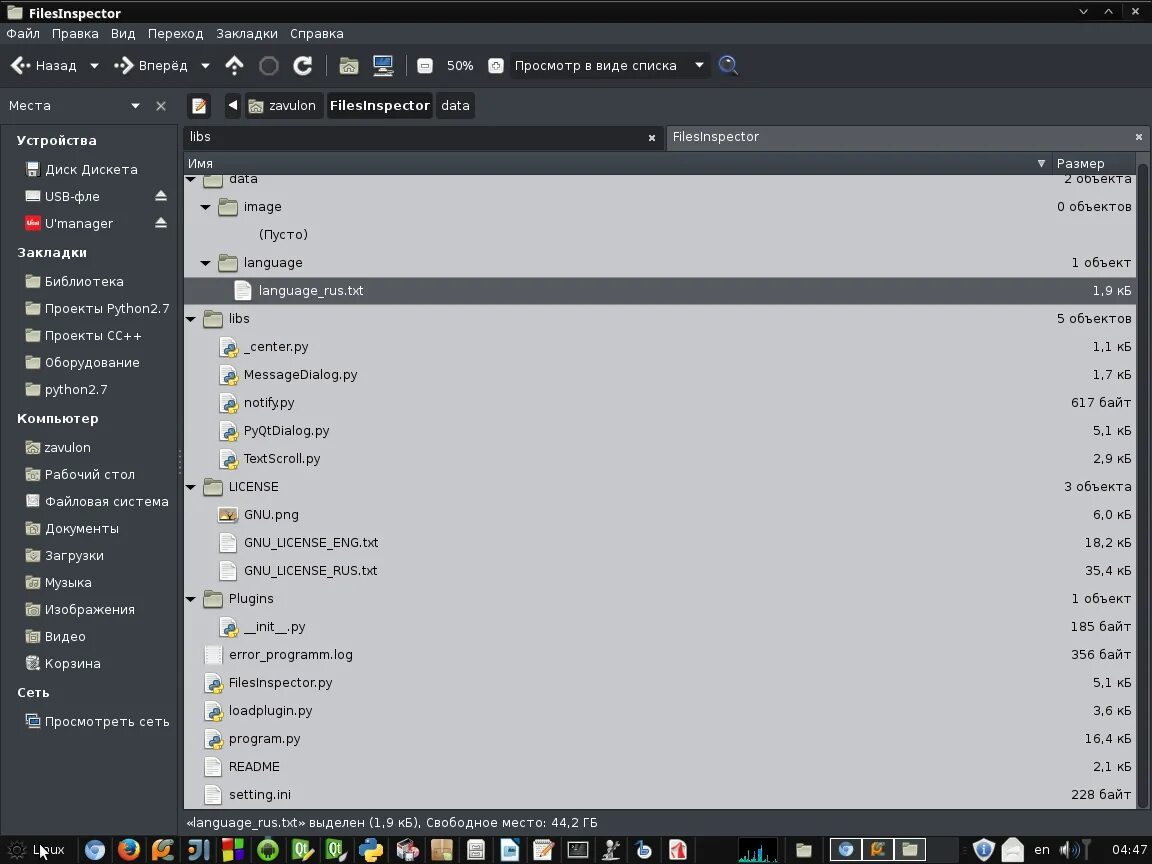The height and width of the screenshot is (864, 1152).
Task: Select the setting.ini file
Action: pos(660,795)
